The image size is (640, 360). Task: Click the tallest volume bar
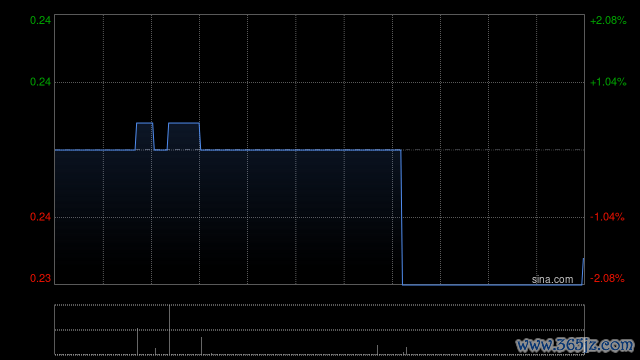click(x=169, y=330)
